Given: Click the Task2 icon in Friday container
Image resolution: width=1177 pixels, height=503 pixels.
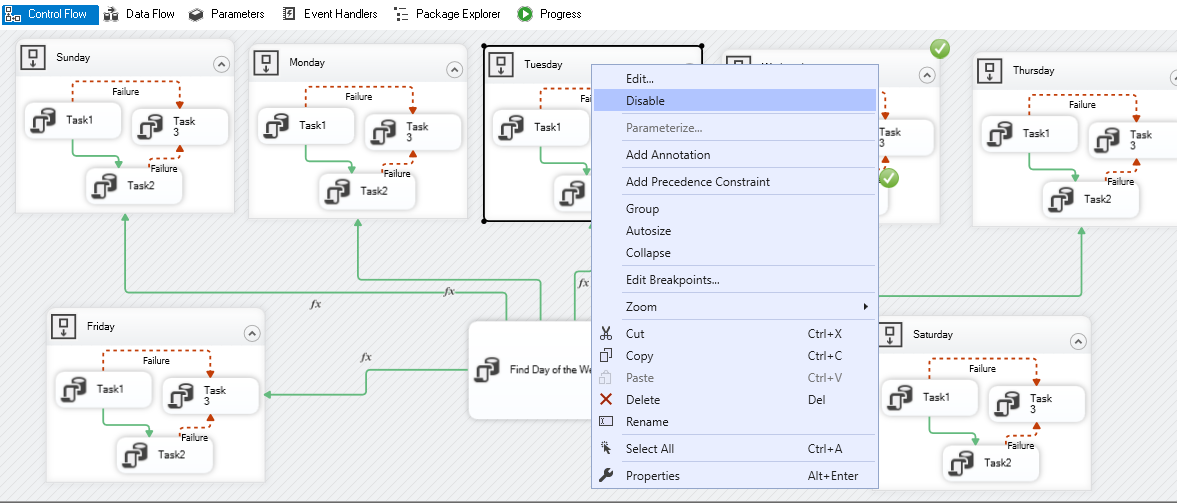Looking at the screenshot, I should pos(135,455).
